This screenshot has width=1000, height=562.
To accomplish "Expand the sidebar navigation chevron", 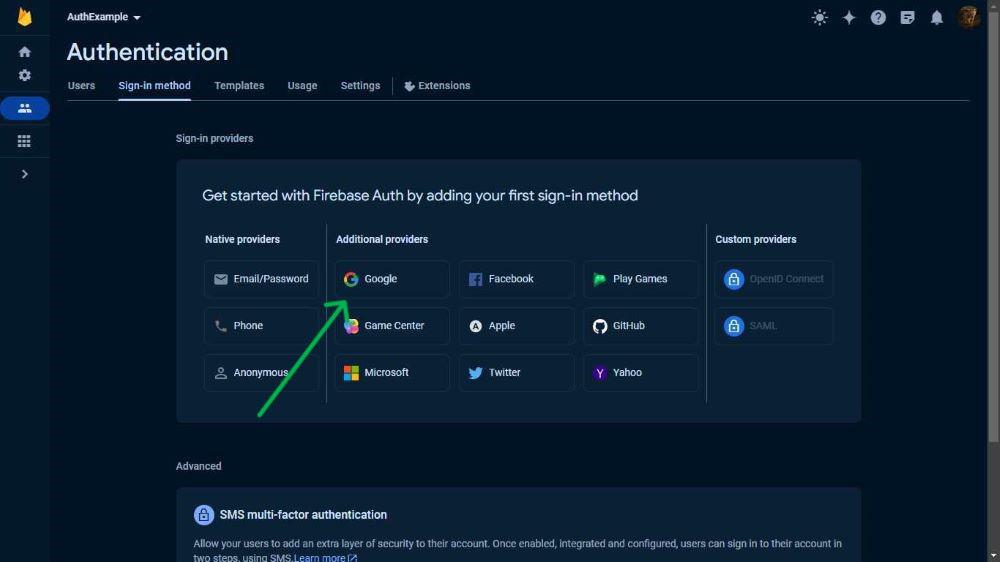I will [x=24, y=174].
